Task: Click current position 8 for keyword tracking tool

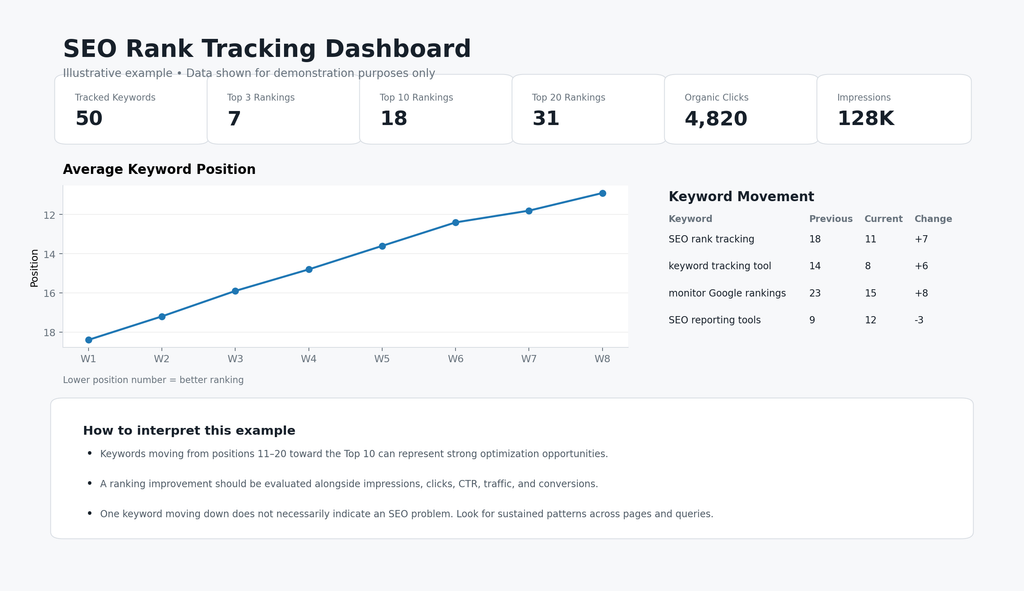Action: point(868,266)
